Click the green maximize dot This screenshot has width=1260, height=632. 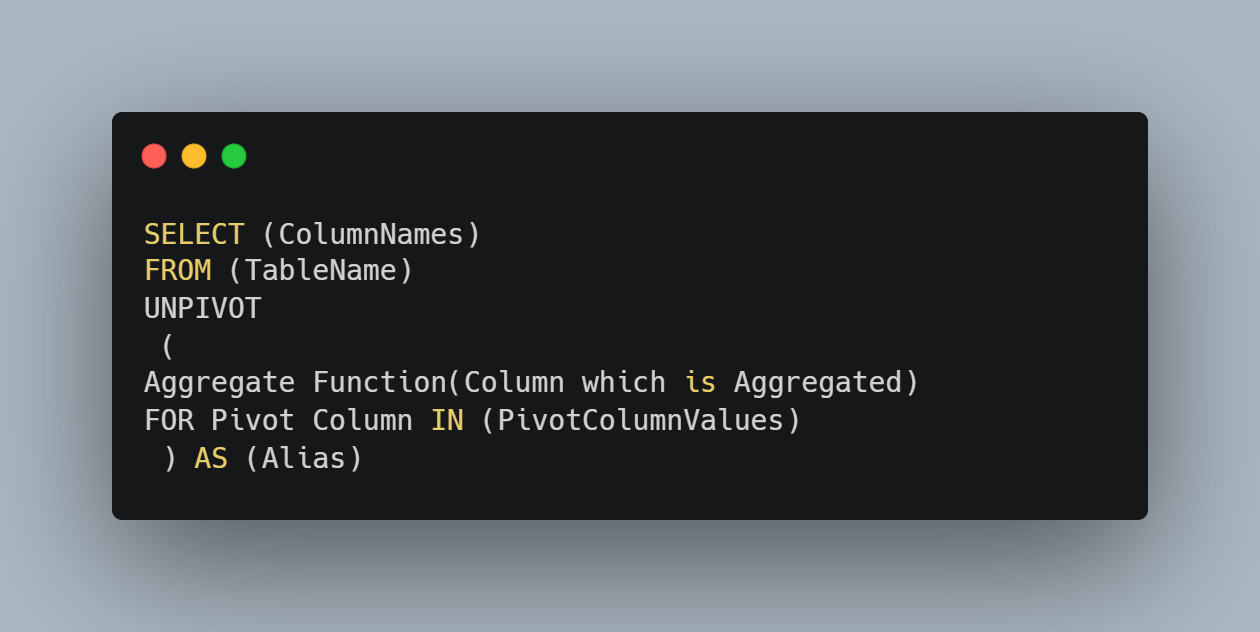(234, 156)
